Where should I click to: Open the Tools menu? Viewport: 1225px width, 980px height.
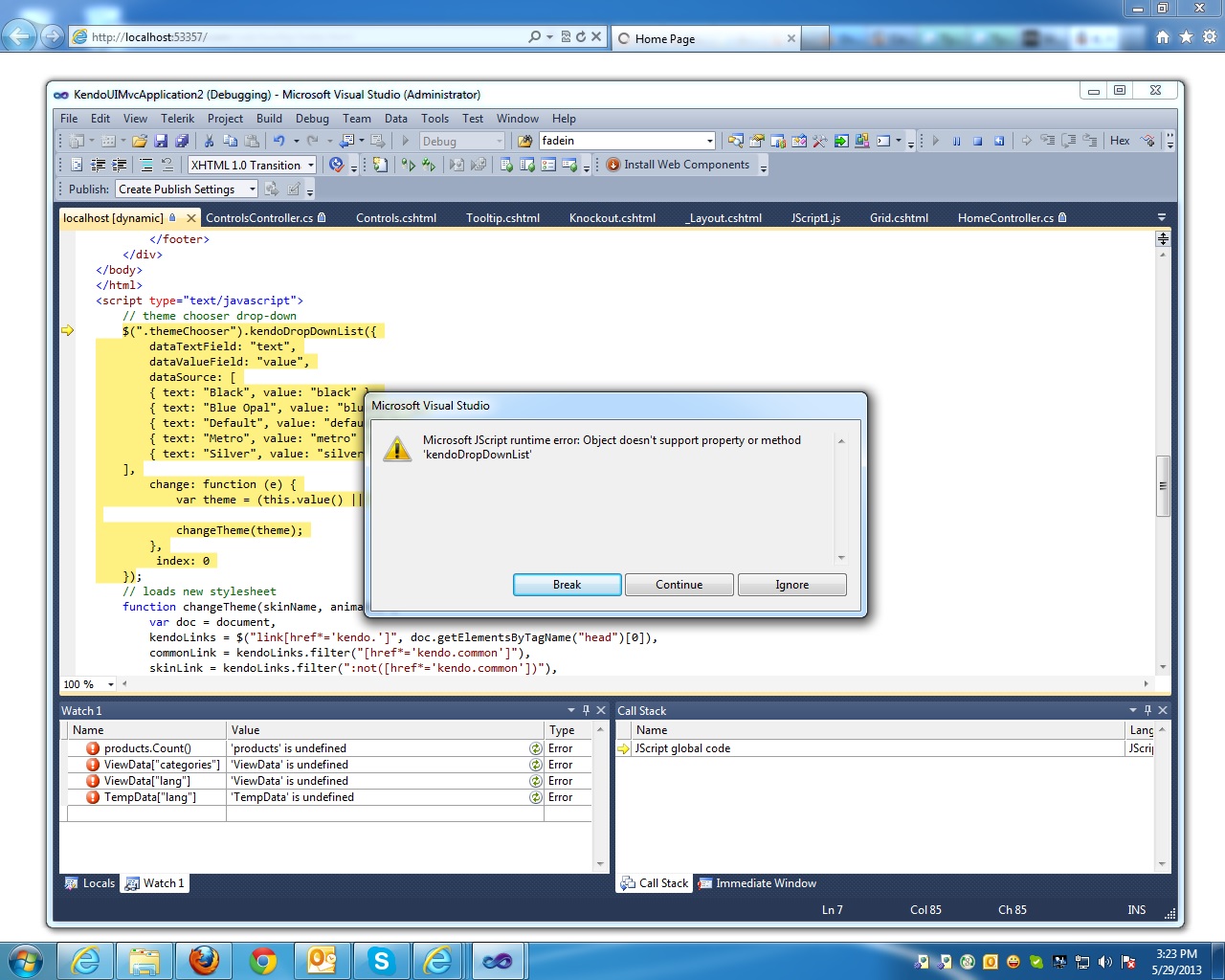pos(434,119)
